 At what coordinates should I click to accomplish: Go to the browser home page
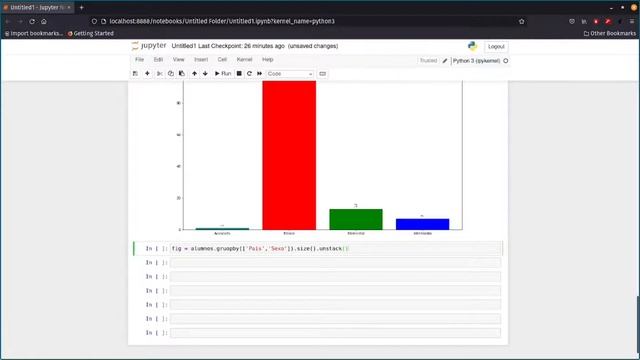(44, 21)
